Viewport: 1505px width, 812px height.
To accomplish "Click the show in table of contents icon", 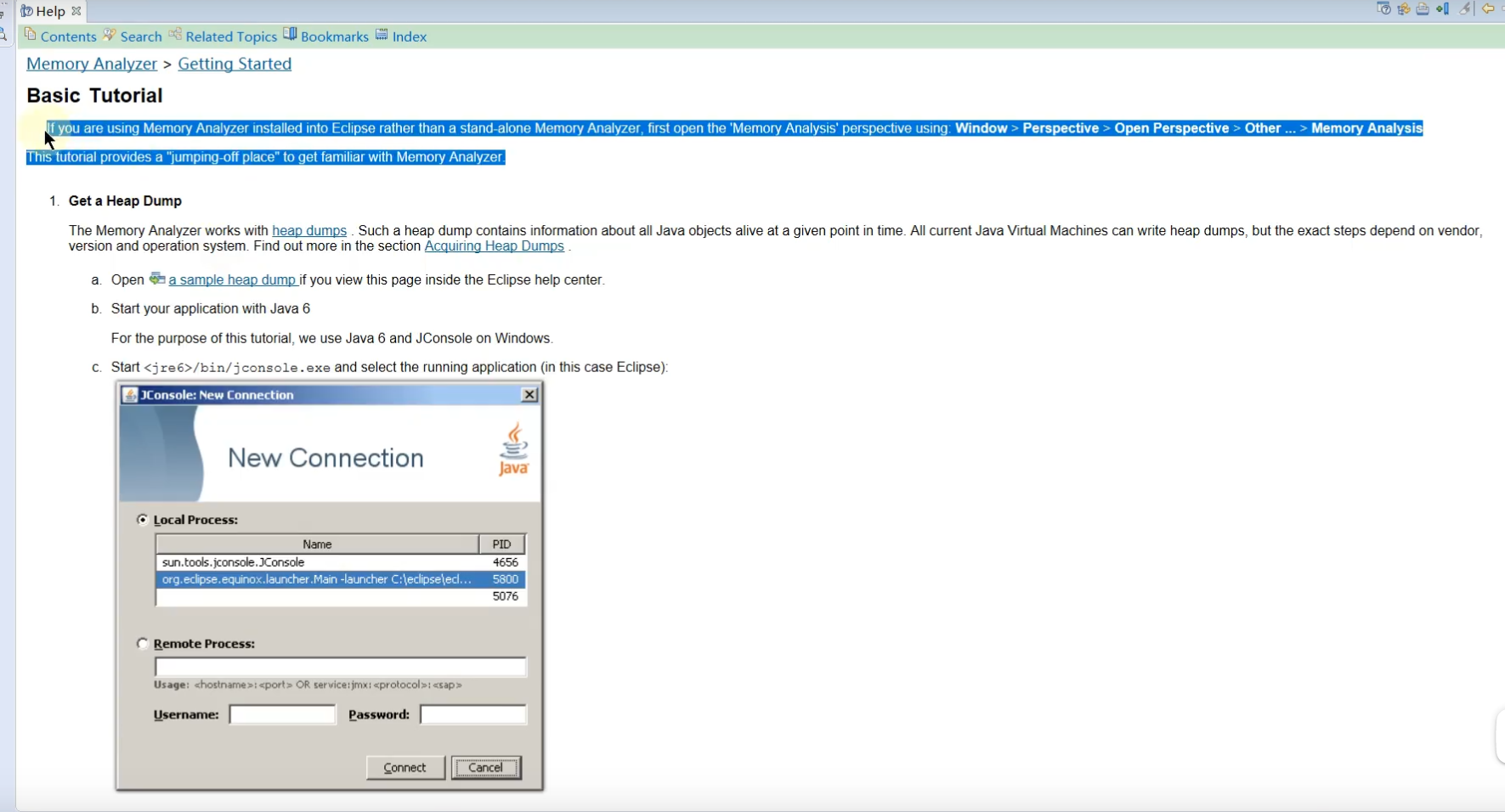I will click(1403, 9).
